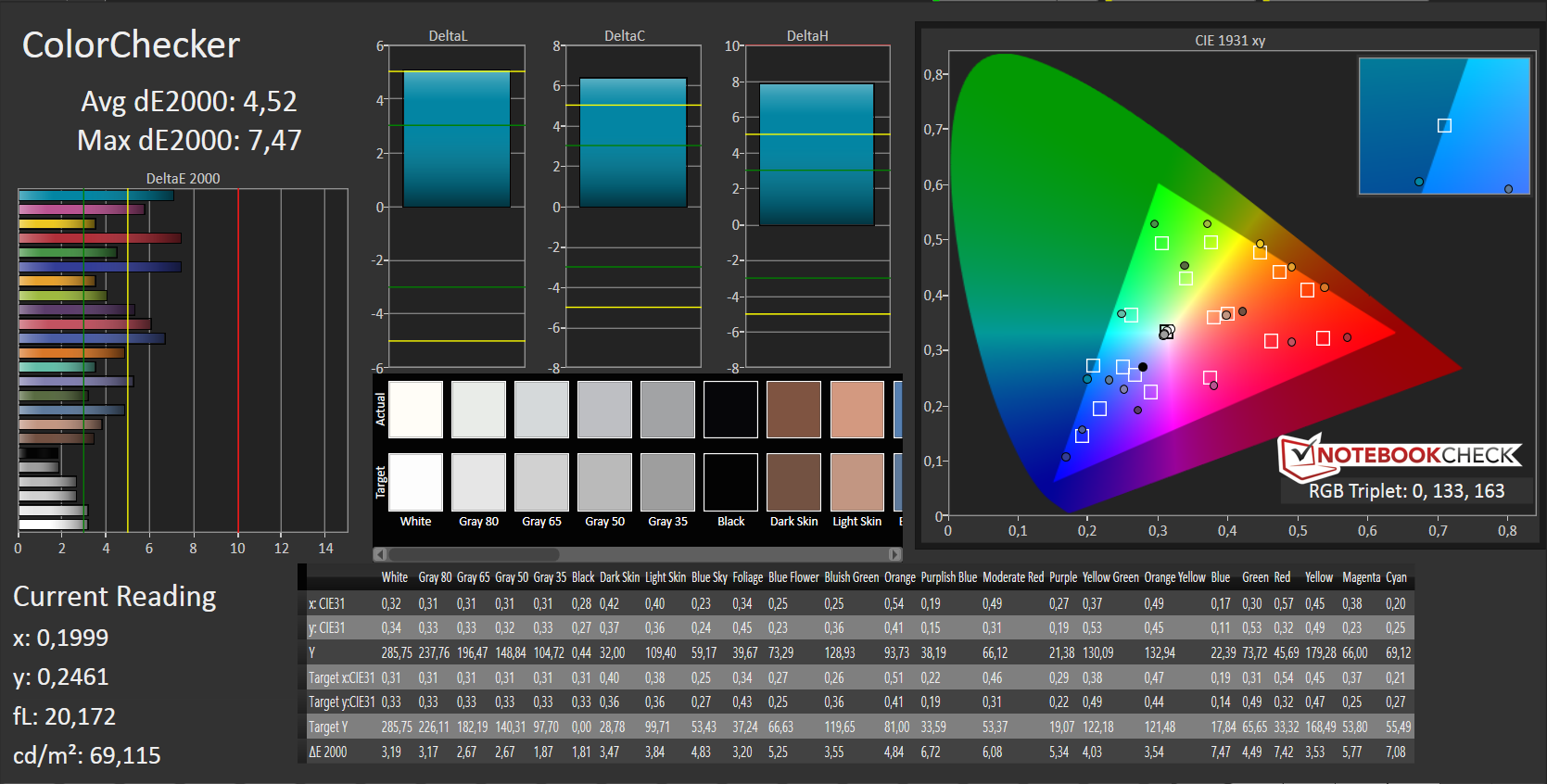The height and width of the screenshot is (784, 1547).
Task: Select the ΔE 2000 row label
Action: click(x=328, y=752)
